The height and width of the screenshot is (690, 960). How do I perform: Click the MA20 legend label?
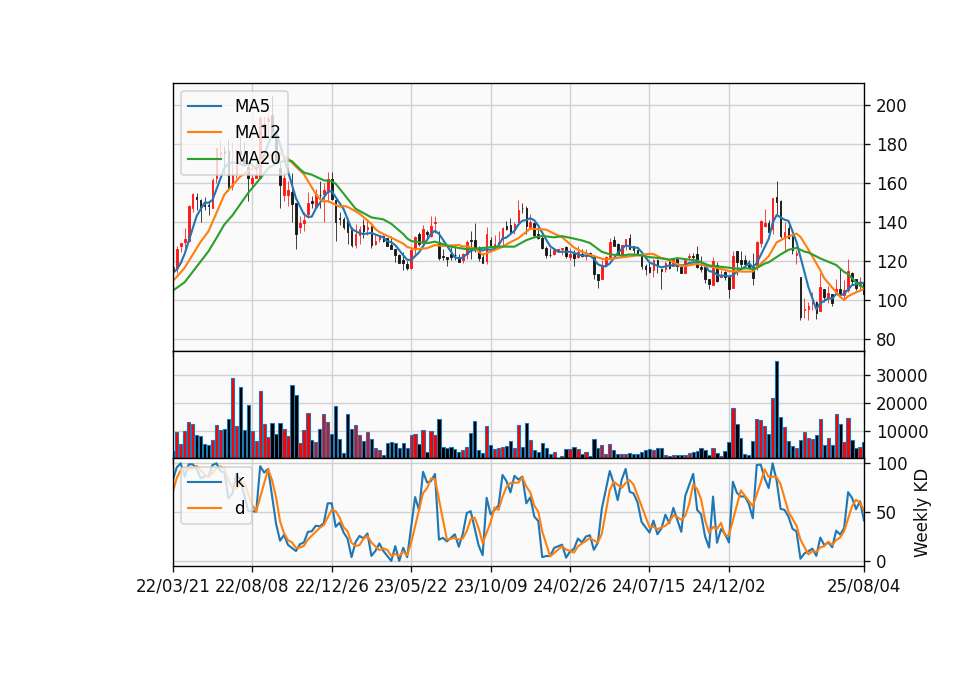click(x=258, y=158)
